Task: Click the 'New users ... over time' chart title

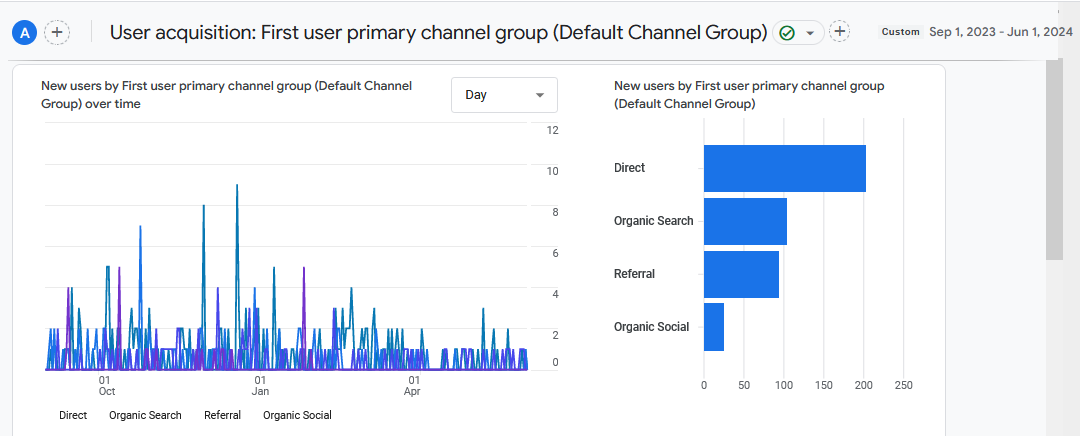Action: 226,95
